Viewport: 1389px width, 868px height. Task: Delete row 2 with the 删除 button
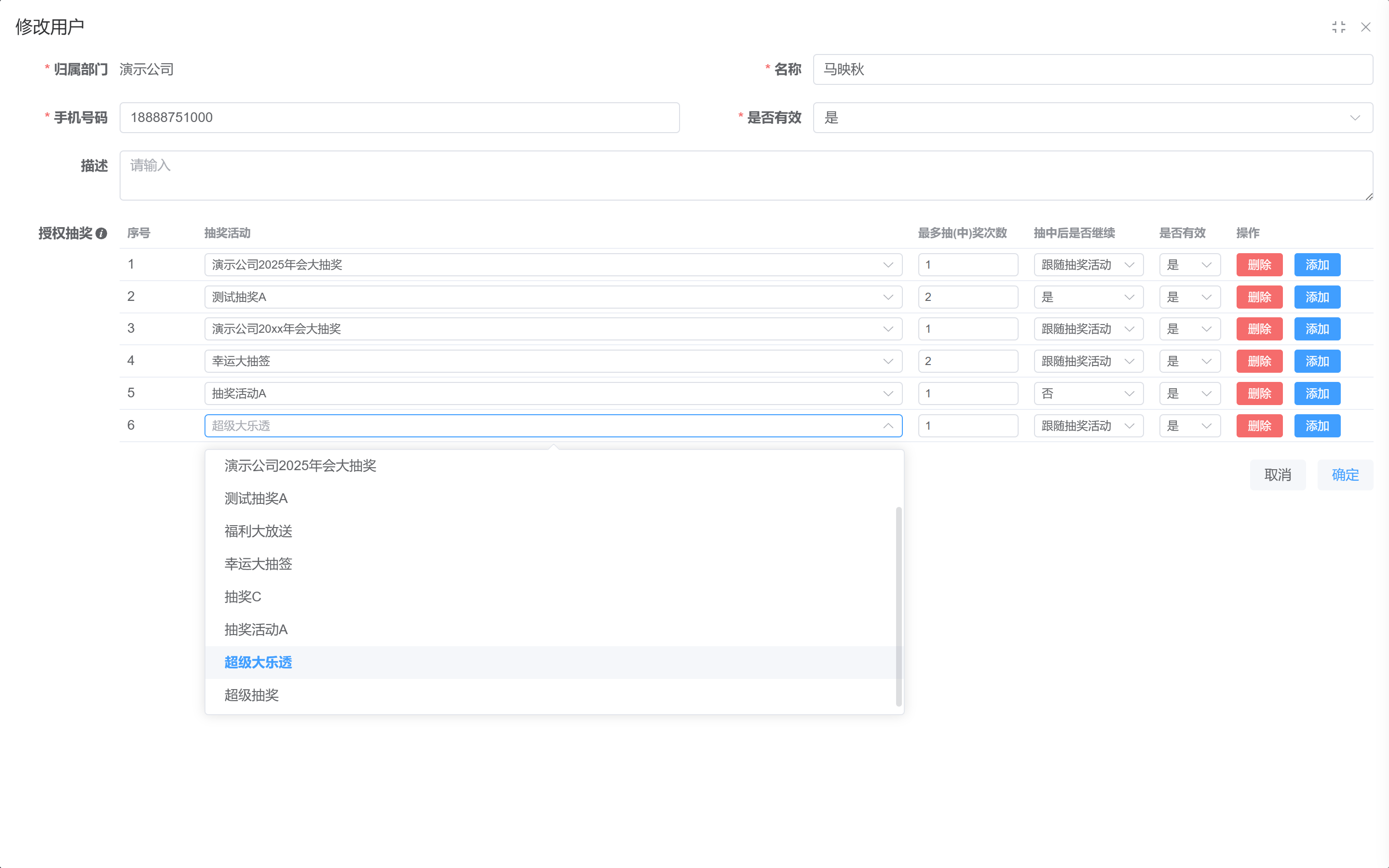(1259, 297)
